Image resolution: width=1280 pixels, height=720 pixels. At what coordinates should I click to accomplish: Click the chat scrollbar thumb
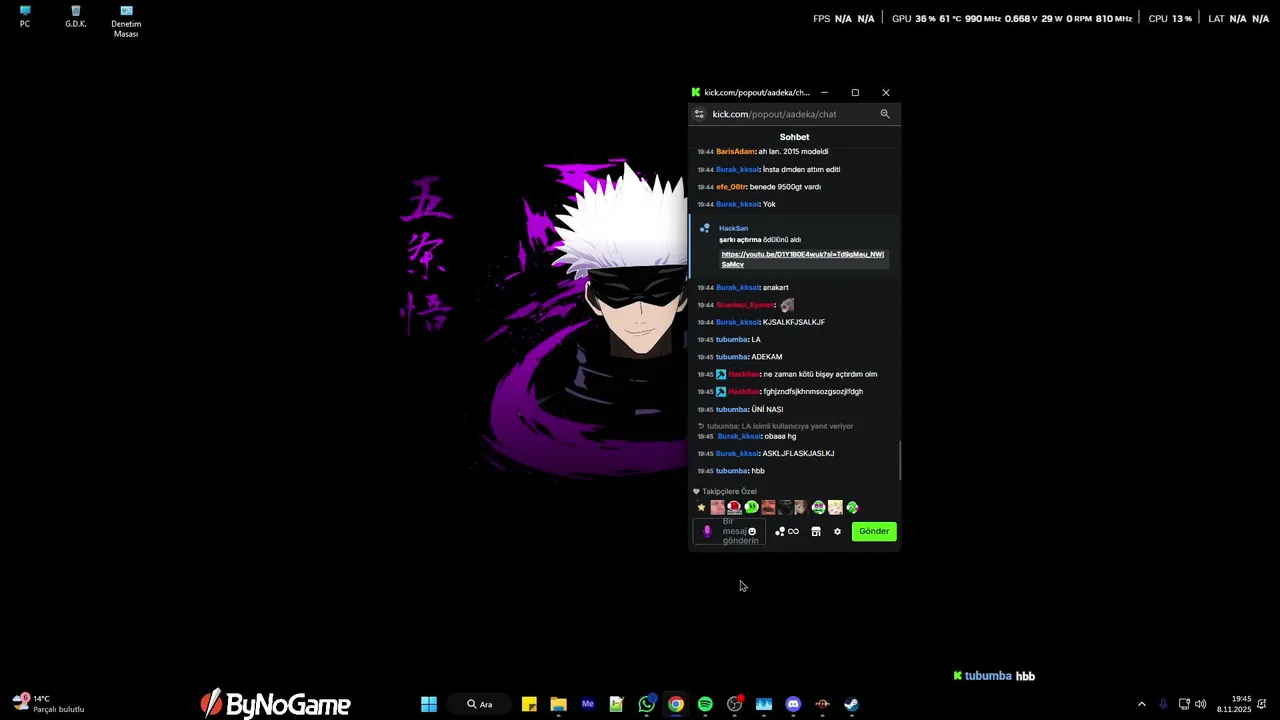coord(899,461)
